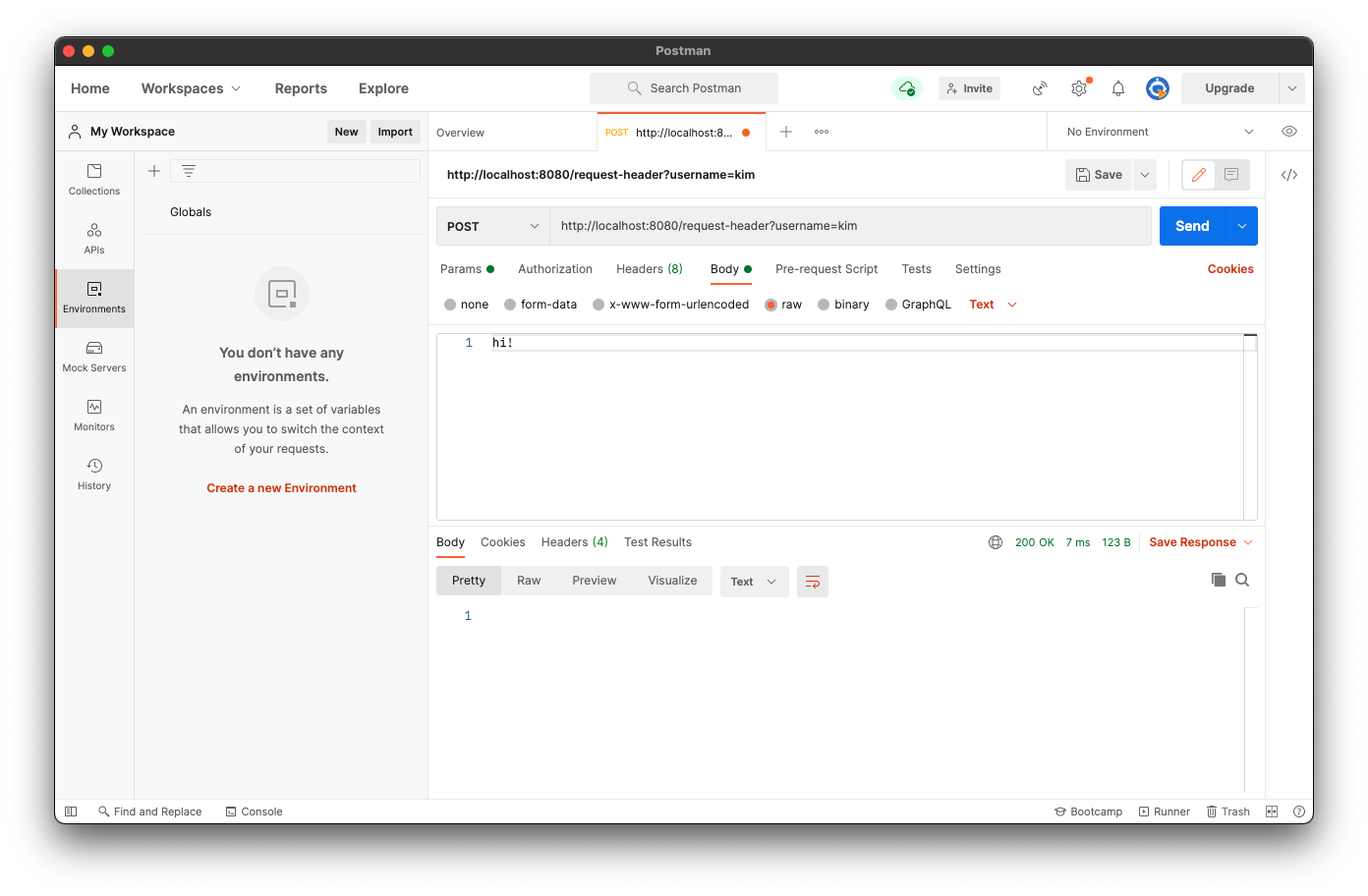Copy the response body to clipboard
This screenshot has height=896, width=1368.
[1219, 580]
